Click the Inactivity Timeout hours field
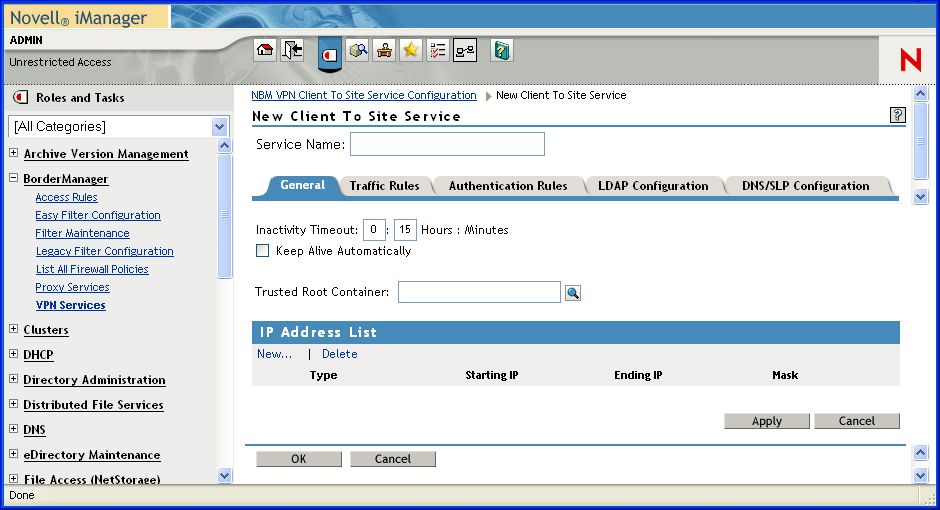 click(x=374, y=230)
